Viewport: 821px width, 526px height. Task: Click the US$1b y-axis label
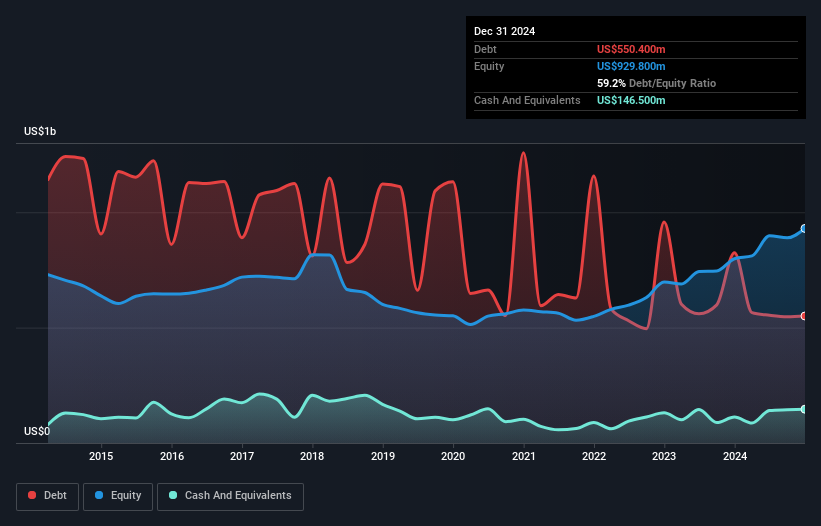[40, 131]
